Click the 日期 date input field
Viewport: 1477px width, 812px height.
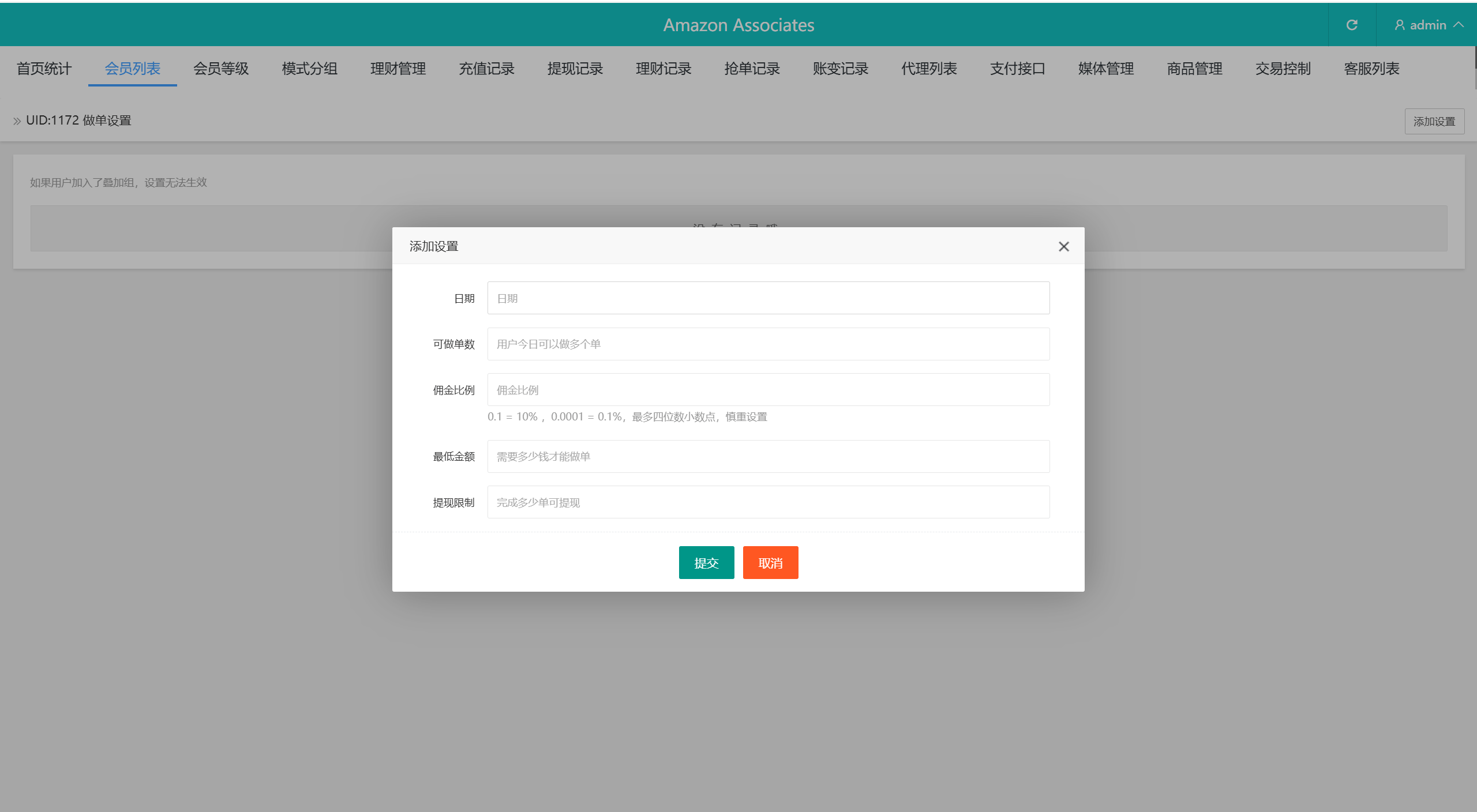point(768,298)
